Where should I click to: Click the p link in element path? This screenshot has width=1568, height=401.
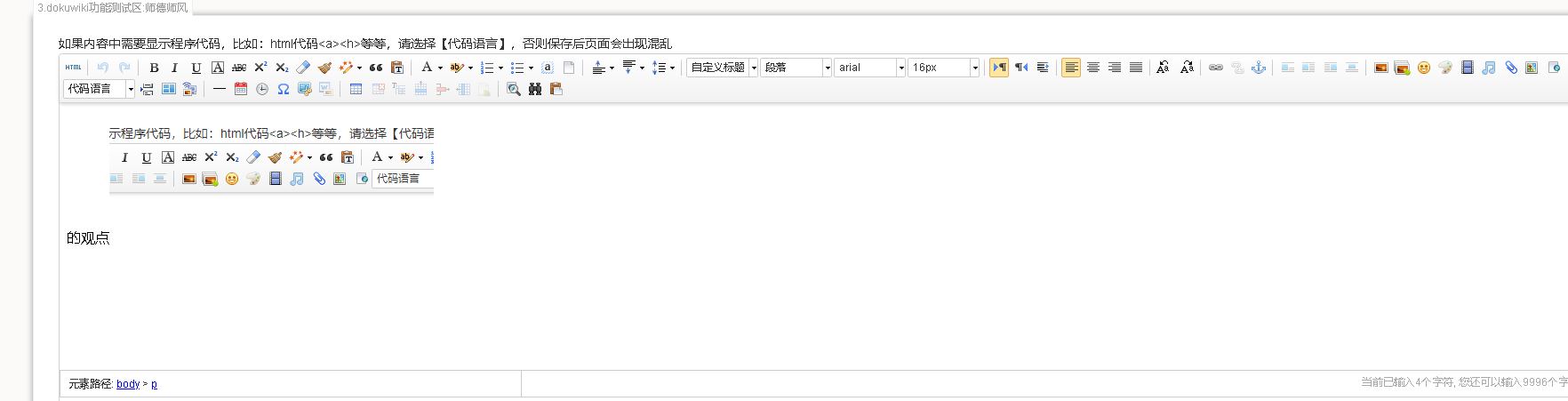(154, 384)
